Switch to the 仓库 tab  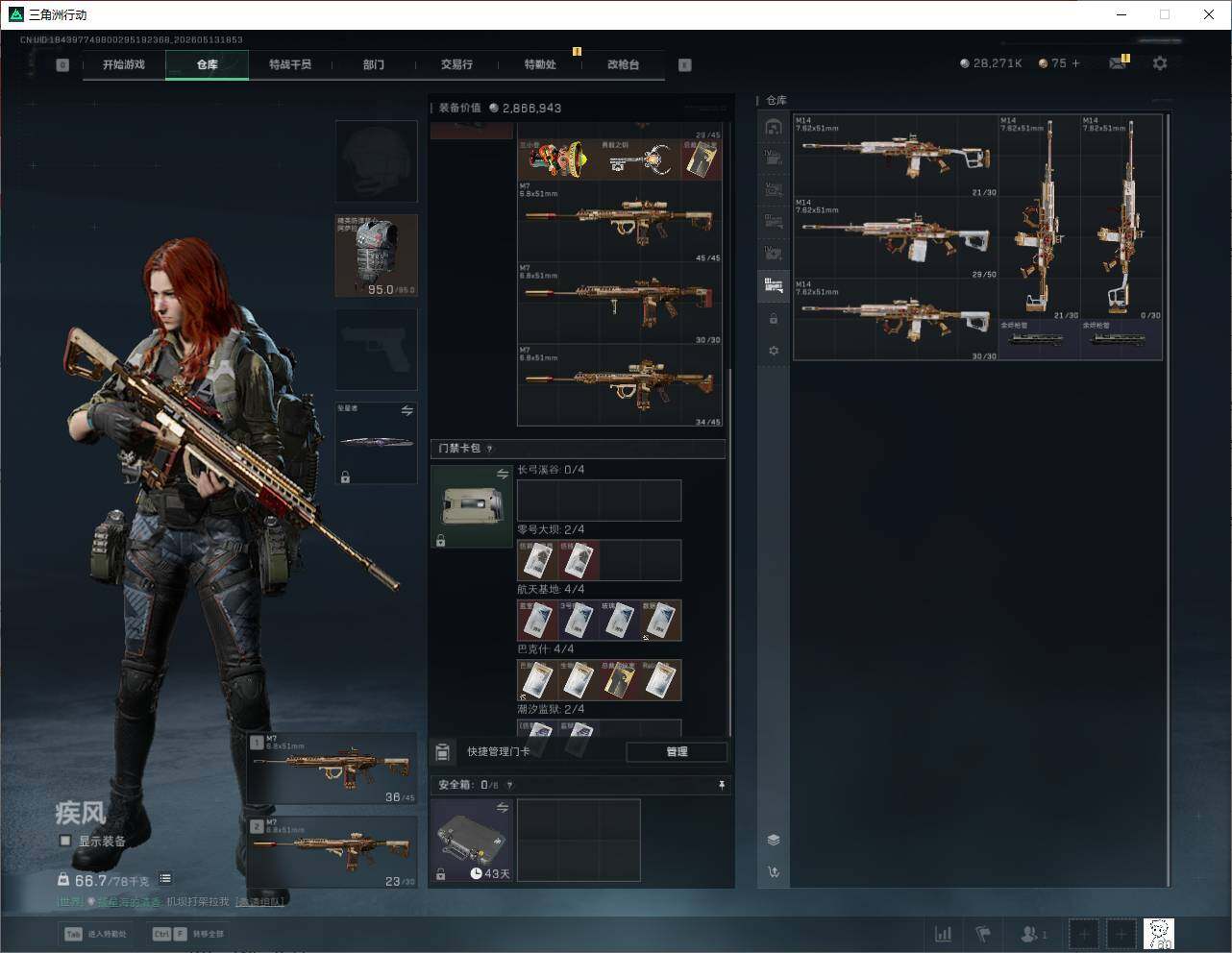pos(208,64)
